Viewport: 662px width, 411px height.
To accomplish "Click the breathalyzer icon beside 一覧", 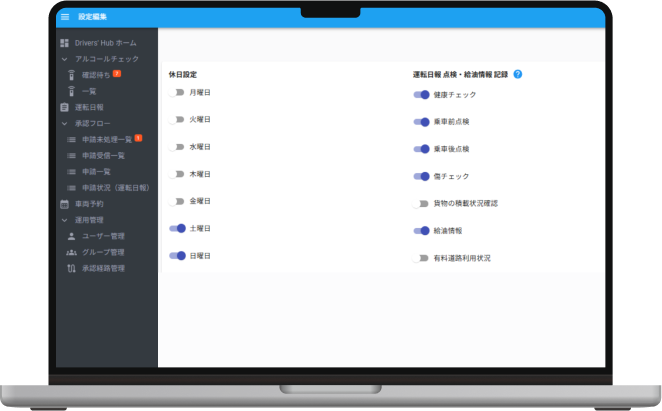I will (x=71, y=91).
